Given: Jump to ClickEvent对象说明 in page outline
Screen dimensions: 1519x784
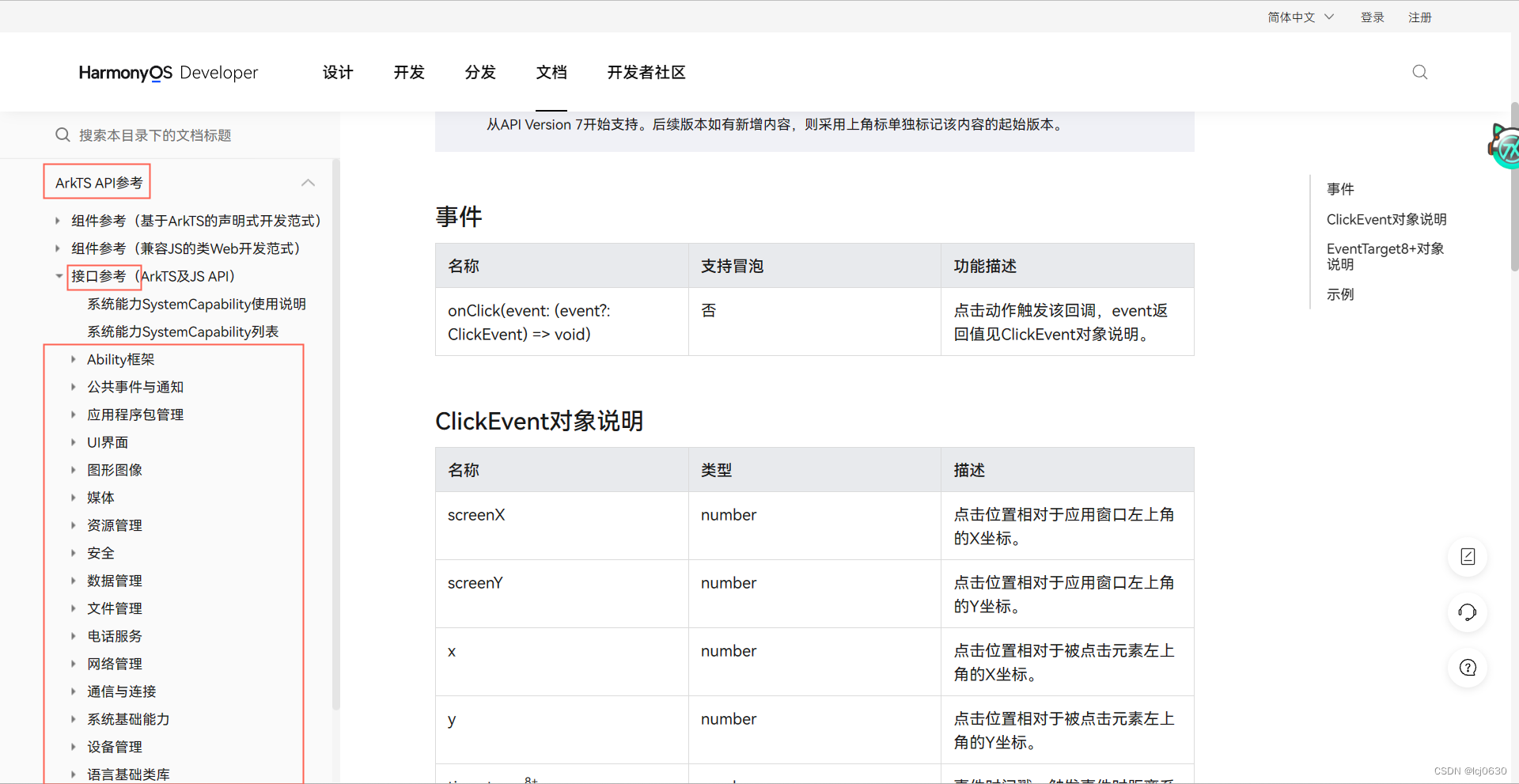Looking at the screenshot, I should [1386, 219].
